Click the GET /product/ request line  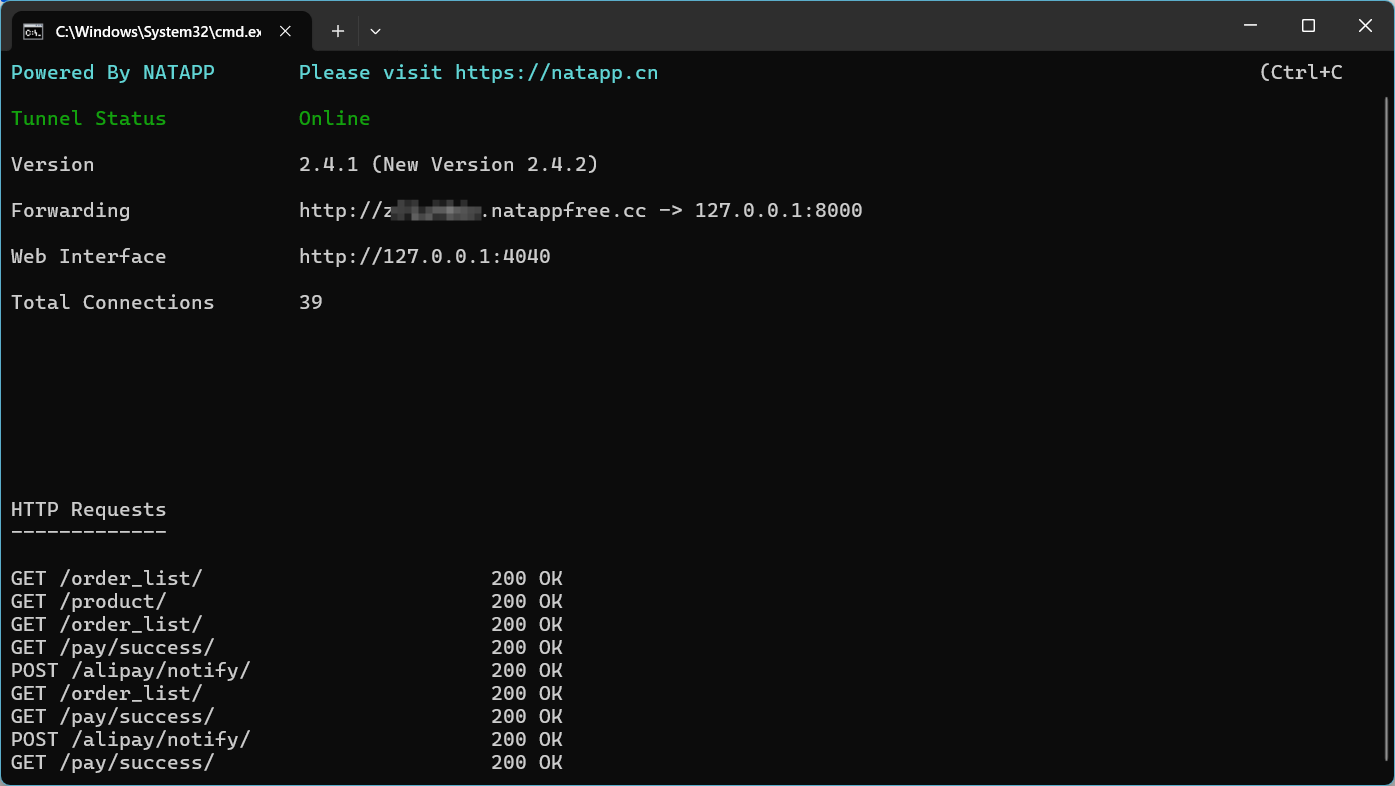pyautogui.click(x=88, y=601)
